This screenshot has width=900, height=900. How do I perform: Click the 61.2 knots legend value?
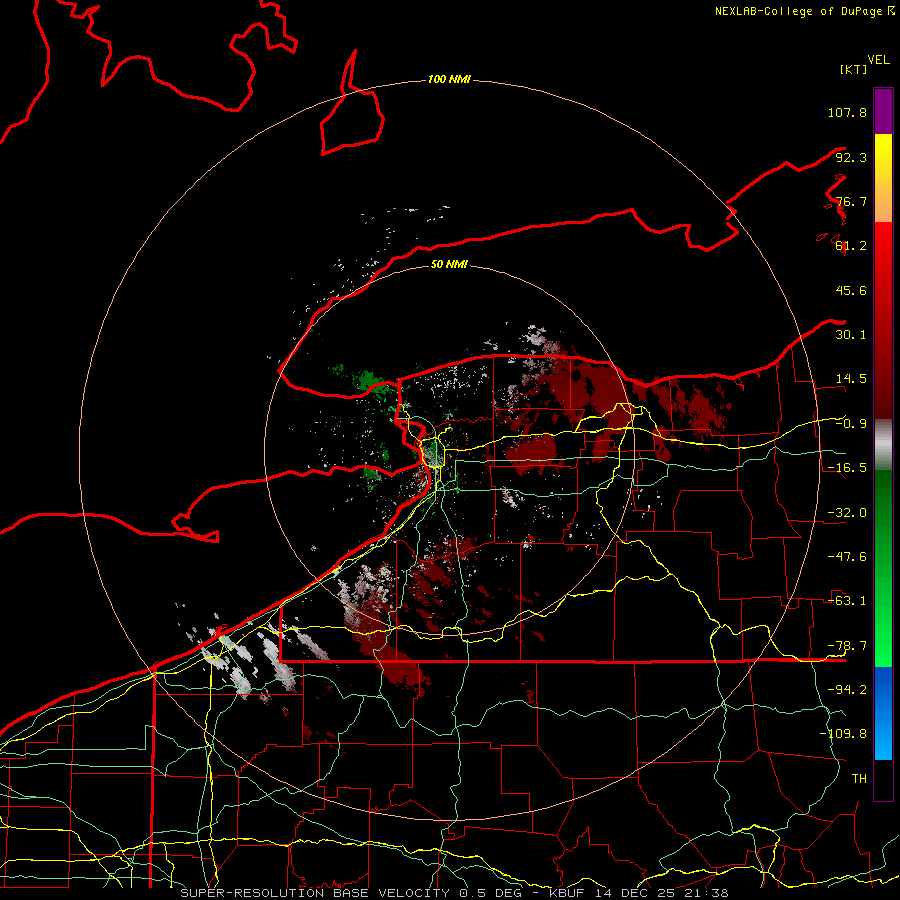[851, 246]
